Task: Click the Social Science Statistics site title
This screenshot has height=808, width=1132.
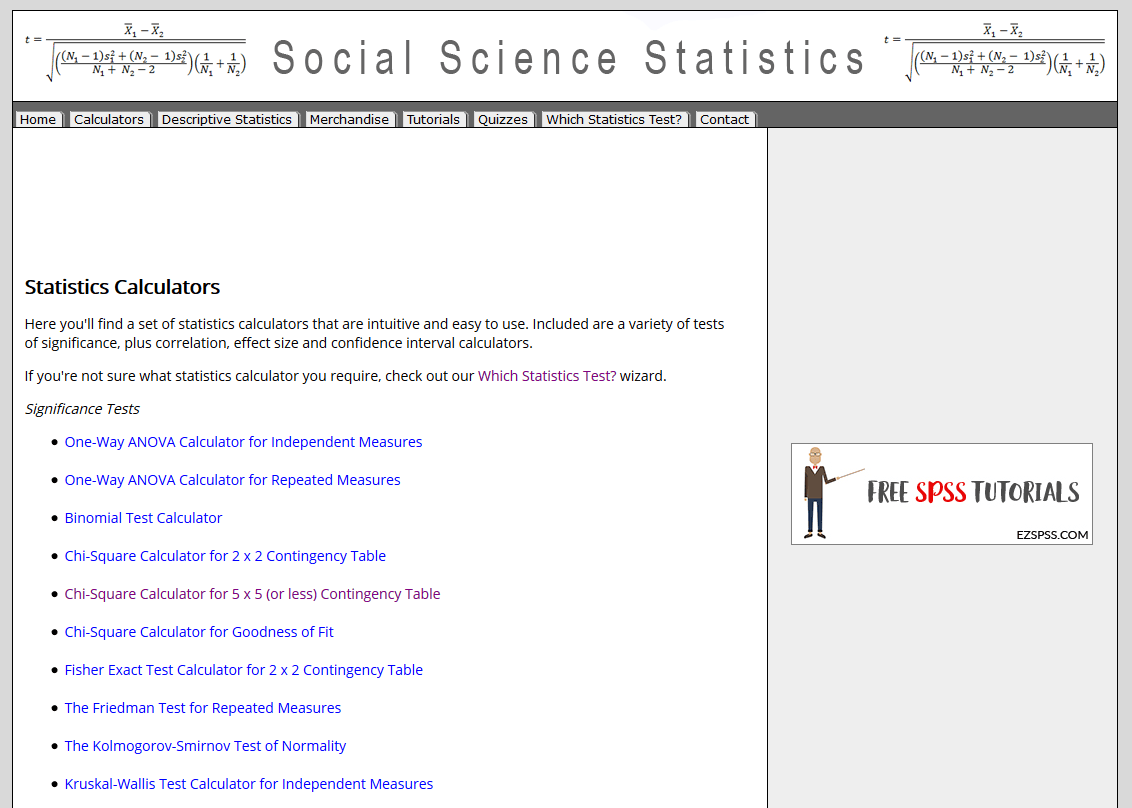Action: click(x=568, y=58)
